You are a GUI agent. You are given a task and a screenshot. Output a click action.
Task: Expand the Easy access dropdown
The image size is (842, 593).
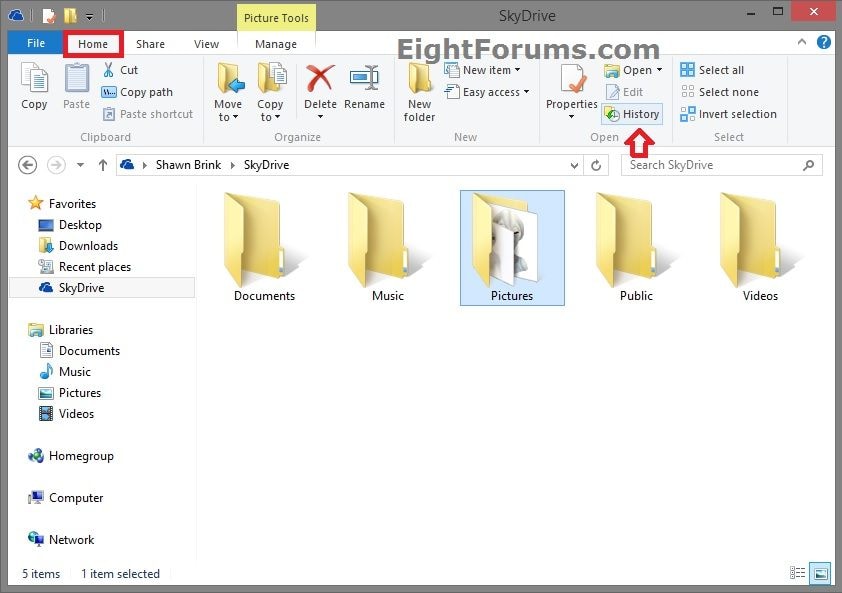pyautogui.click(x=527, y=92)
